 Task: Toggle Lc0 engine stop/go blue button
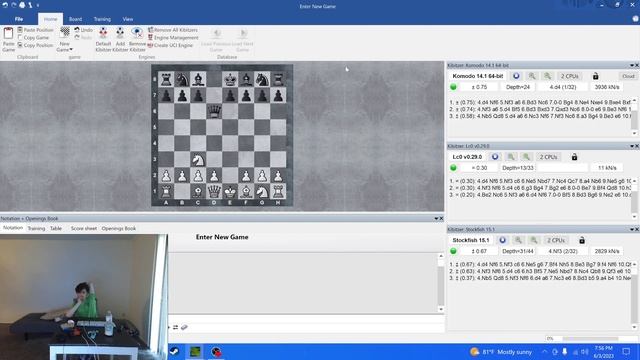pos(495,157)
